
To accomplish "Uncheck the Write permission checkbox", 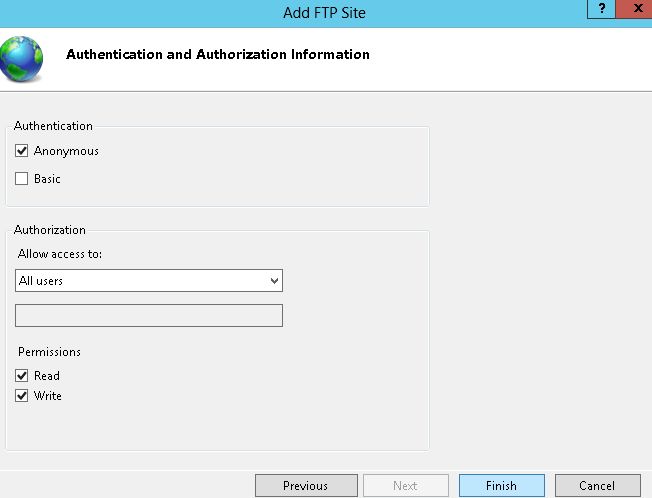I will click(x=22, y=395).
